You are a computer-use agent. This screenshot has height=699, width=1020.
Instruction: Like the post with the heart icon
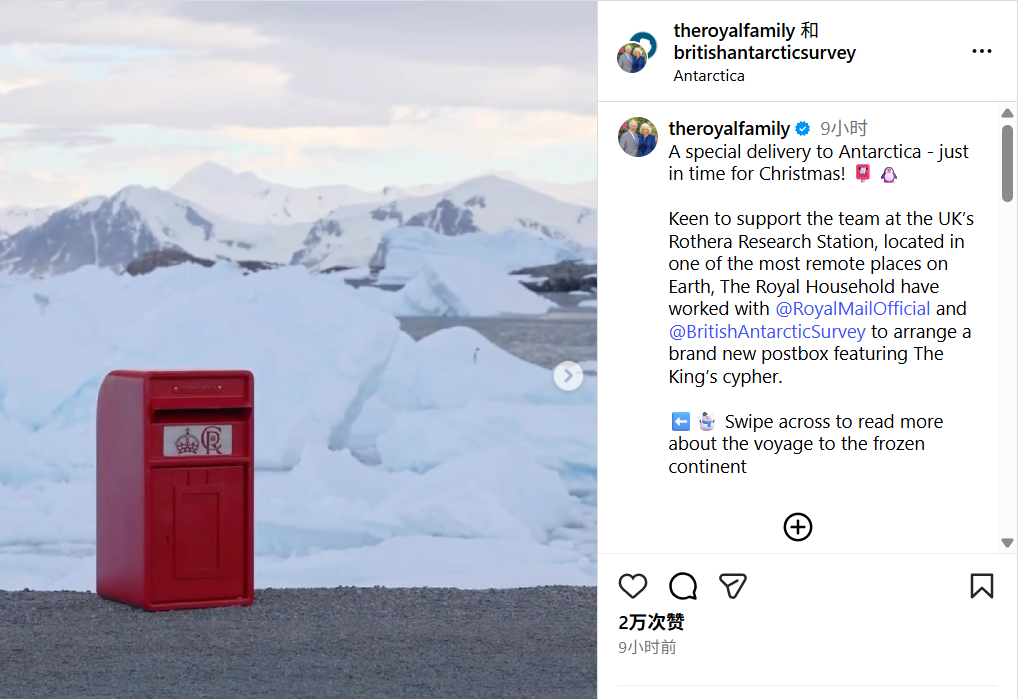click(632, 586)
